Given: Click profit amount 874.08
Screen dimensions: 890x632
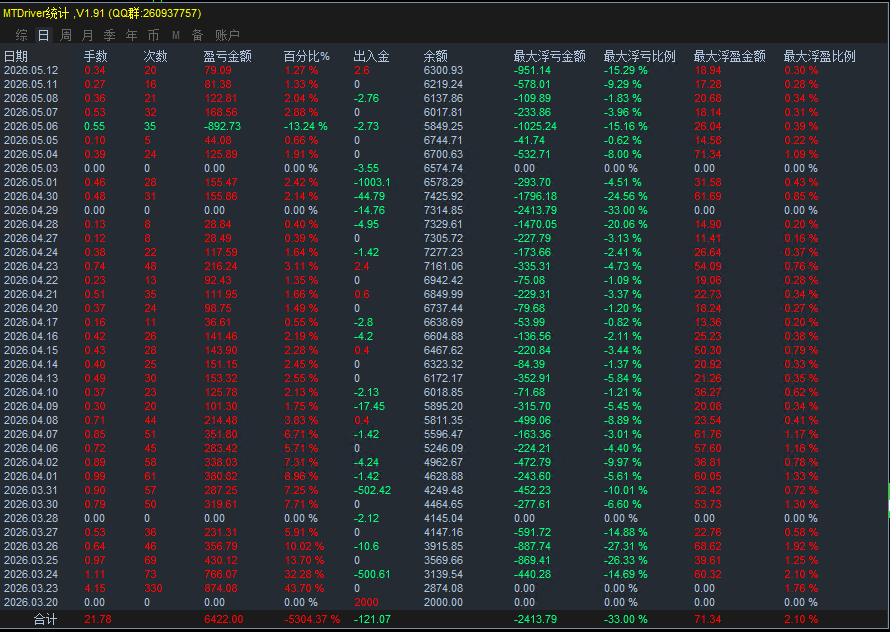Looking at the screenshot, I should tap(221, 588).
